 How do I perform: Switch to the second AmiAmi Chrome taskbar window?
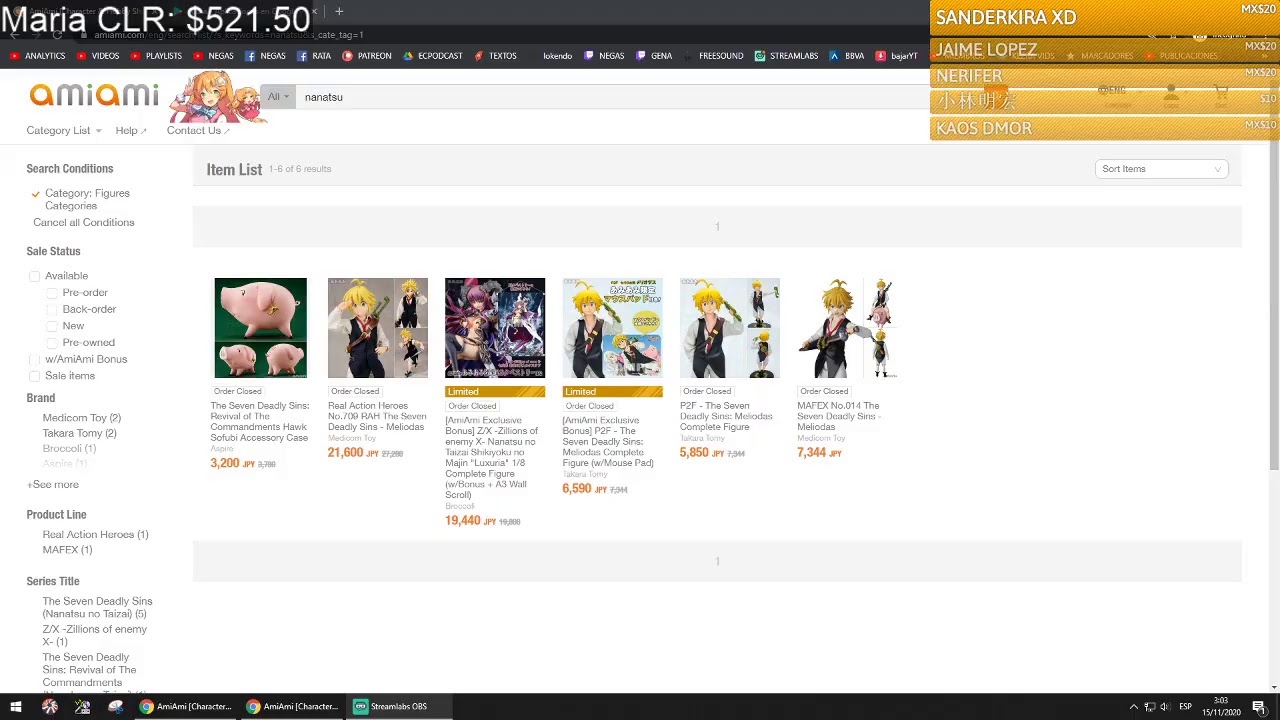(x=293, y=707)
